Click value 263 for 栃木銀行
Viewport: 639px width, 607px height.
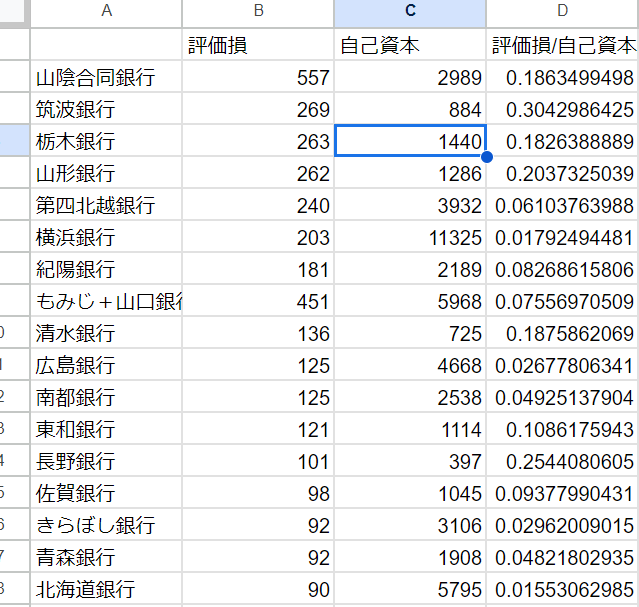point(258,141)
